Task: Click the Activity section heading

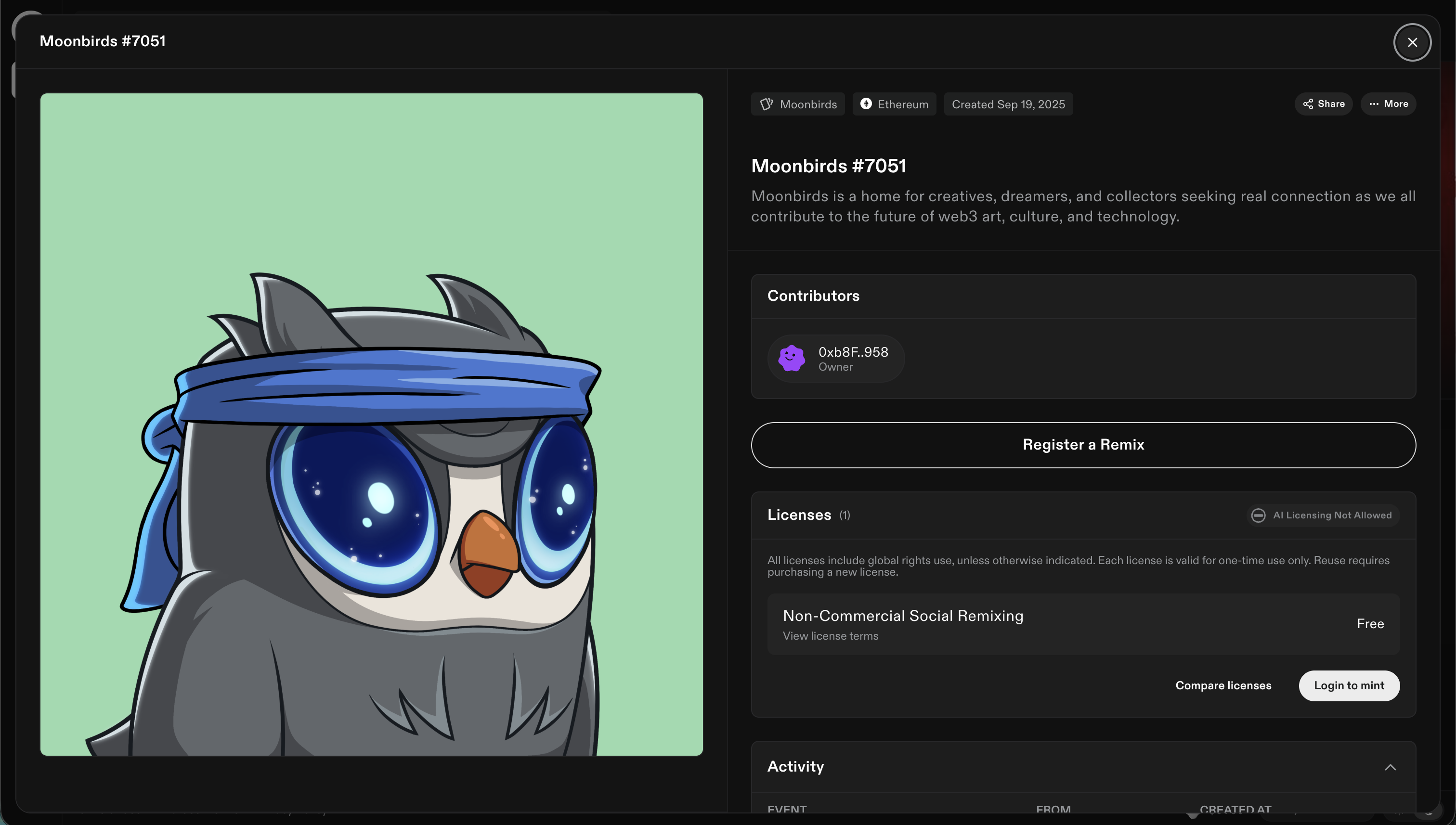Action: click(796, 767)
